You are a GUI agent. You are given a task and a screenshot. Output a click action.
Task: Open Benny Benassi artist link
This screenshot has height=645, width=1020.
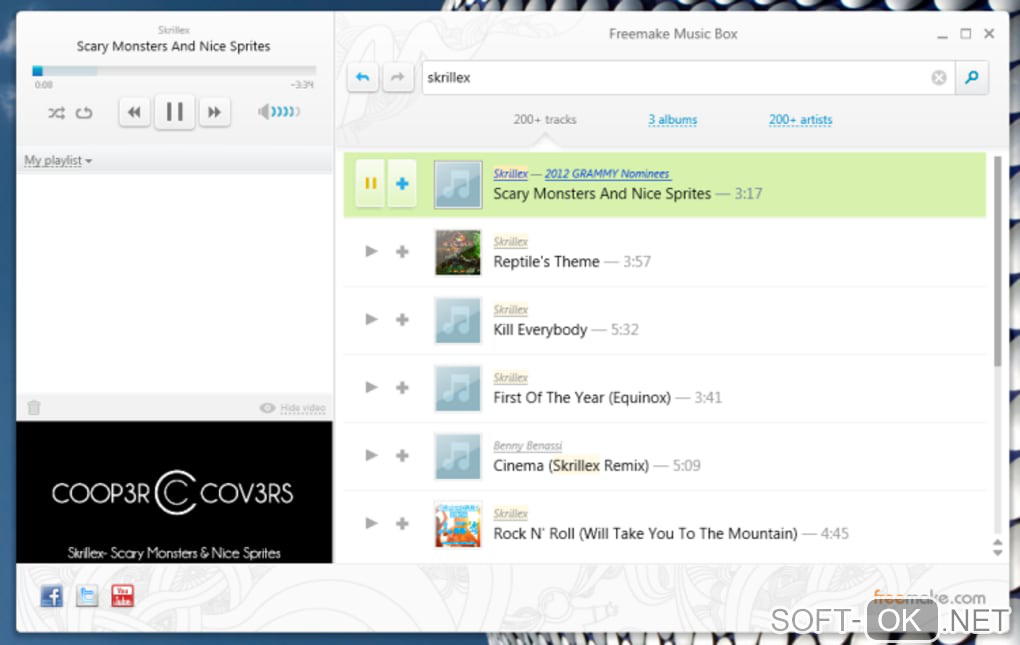point(528,445)
